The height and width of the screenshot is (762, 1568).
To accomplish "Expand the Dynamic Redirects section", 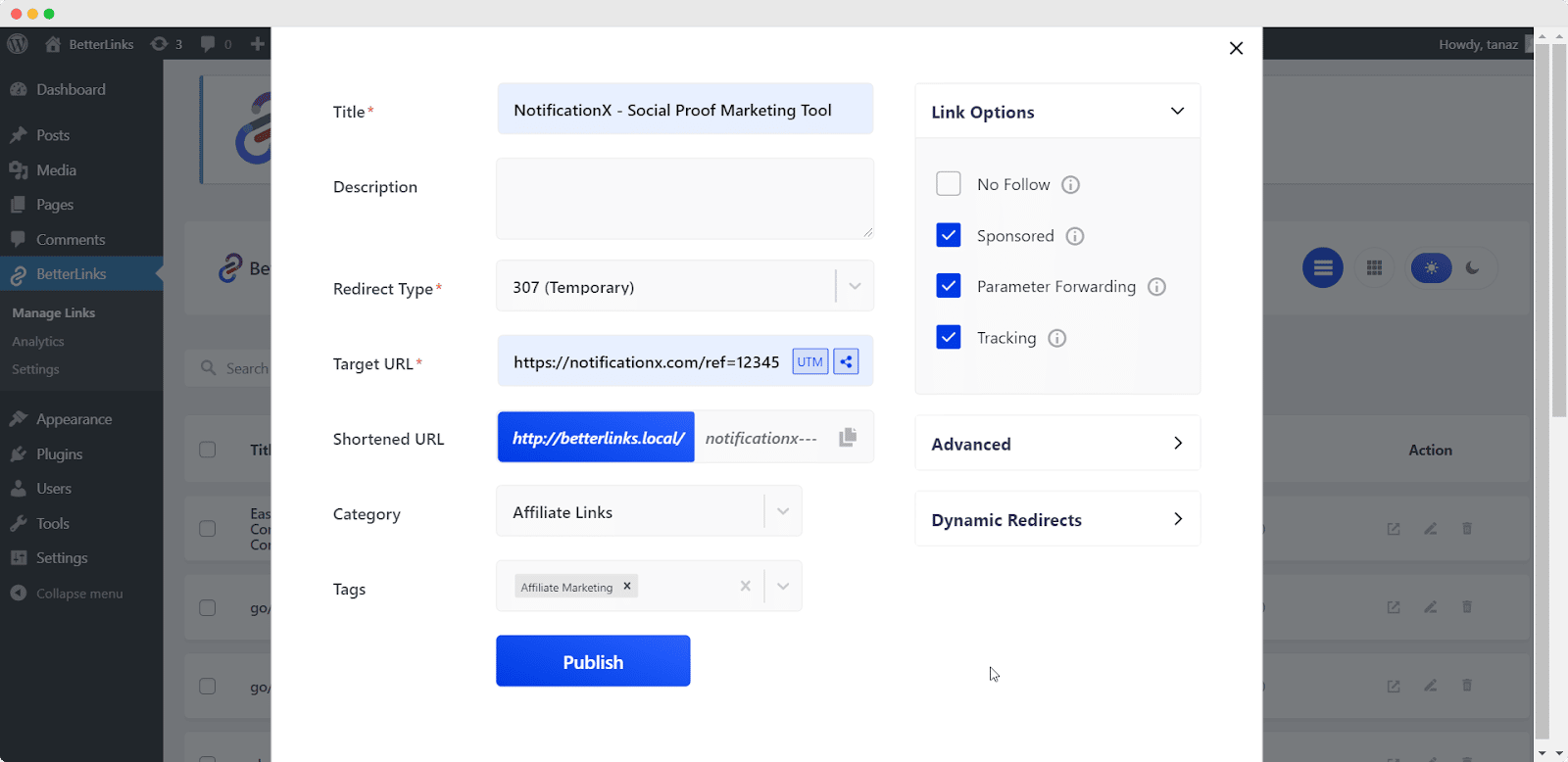I will pos(1056,519).
